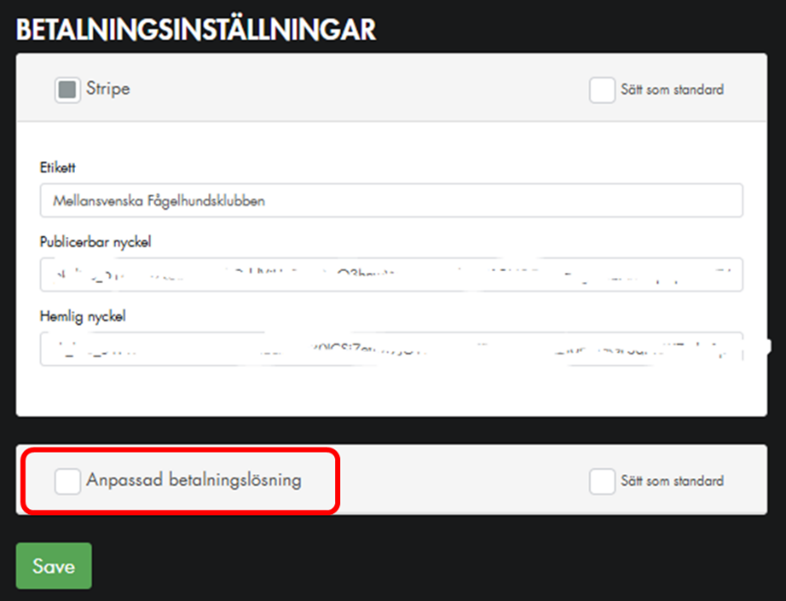Focus the Etikett input field
Viewport: 786px width, 601px height.
pyautogui.click(x=391, y=200)
